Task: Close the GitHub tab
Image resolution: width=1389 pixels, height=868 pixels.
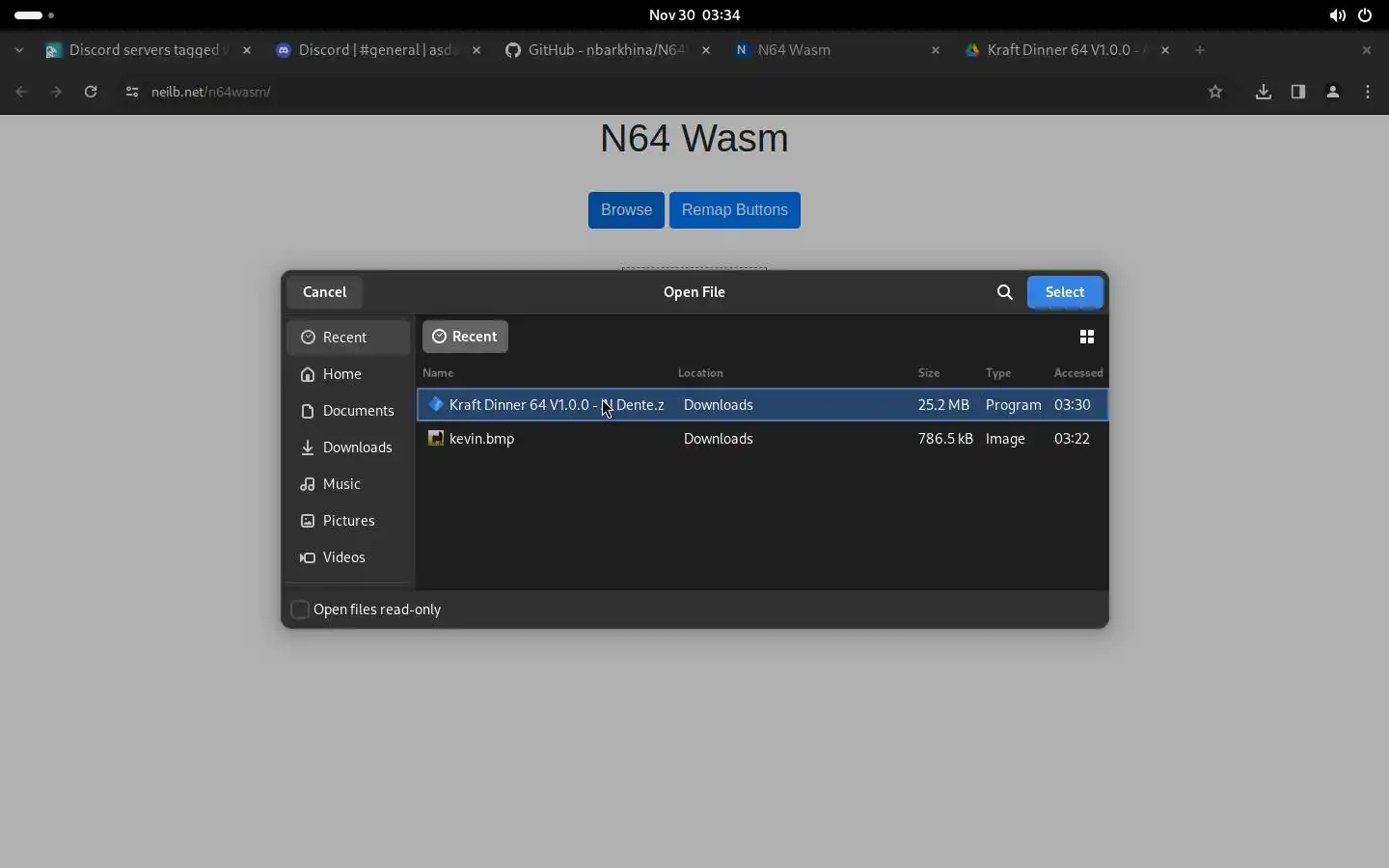Action: (707, 50)
